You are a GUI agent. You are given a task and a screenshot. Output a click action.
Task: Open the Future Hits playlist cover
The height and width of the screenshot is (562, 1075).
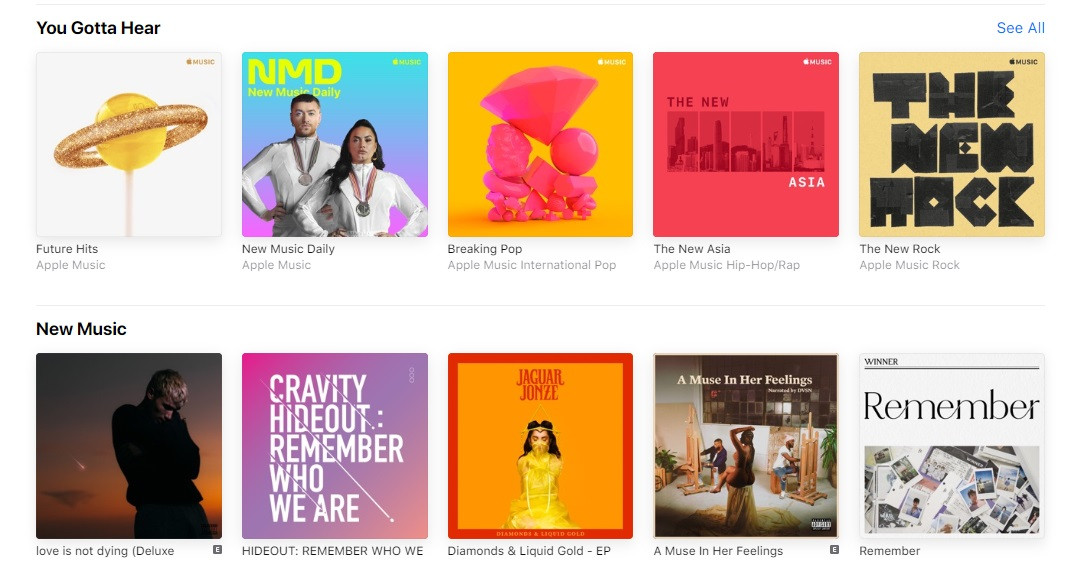pos(129,145)
